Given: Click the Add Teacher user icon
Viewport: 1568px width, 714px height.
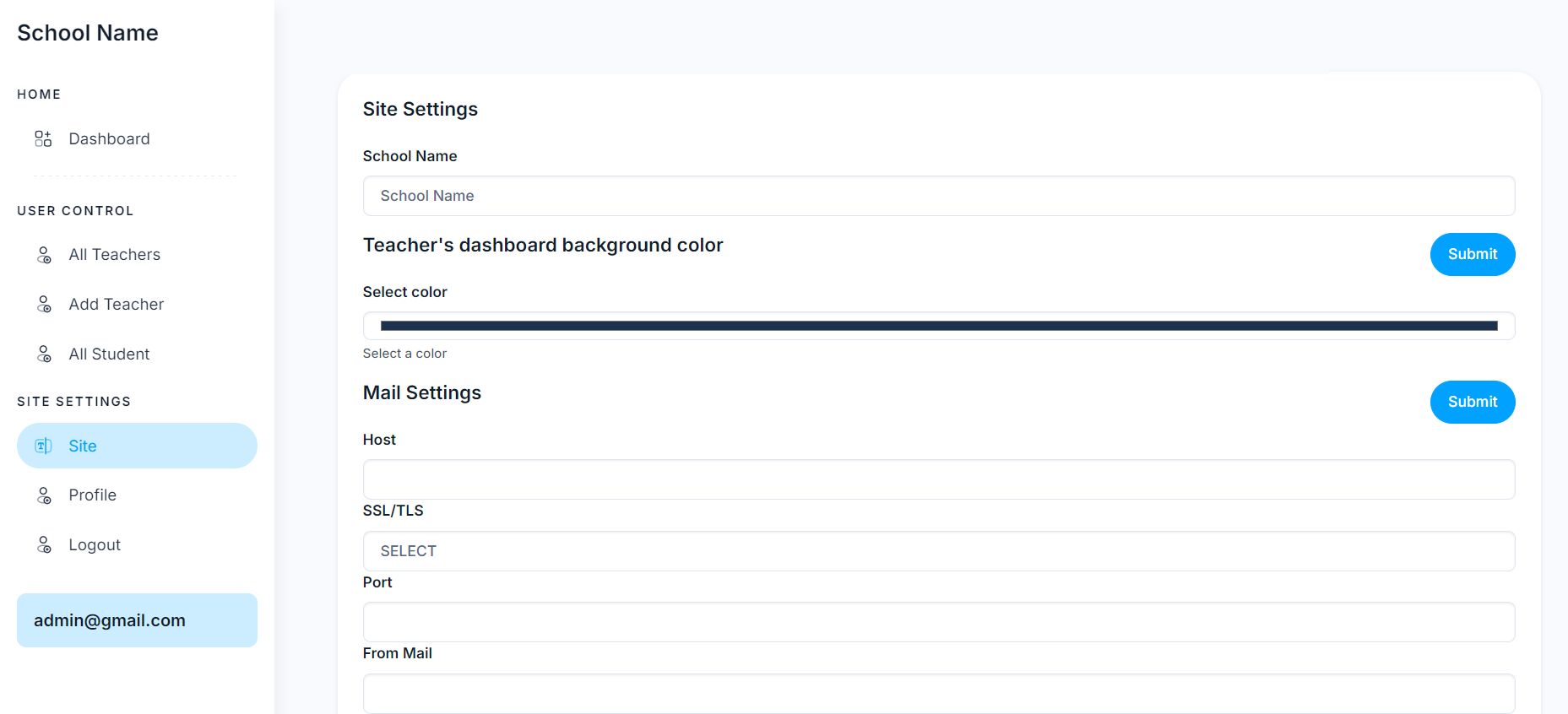Looking at the screenshot, I should [44, 305].
